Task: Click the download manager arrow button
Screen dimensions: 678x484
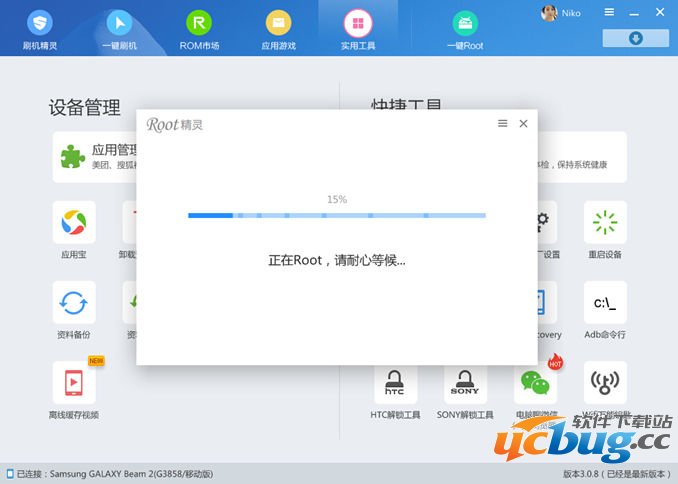Action: (636, 38)
